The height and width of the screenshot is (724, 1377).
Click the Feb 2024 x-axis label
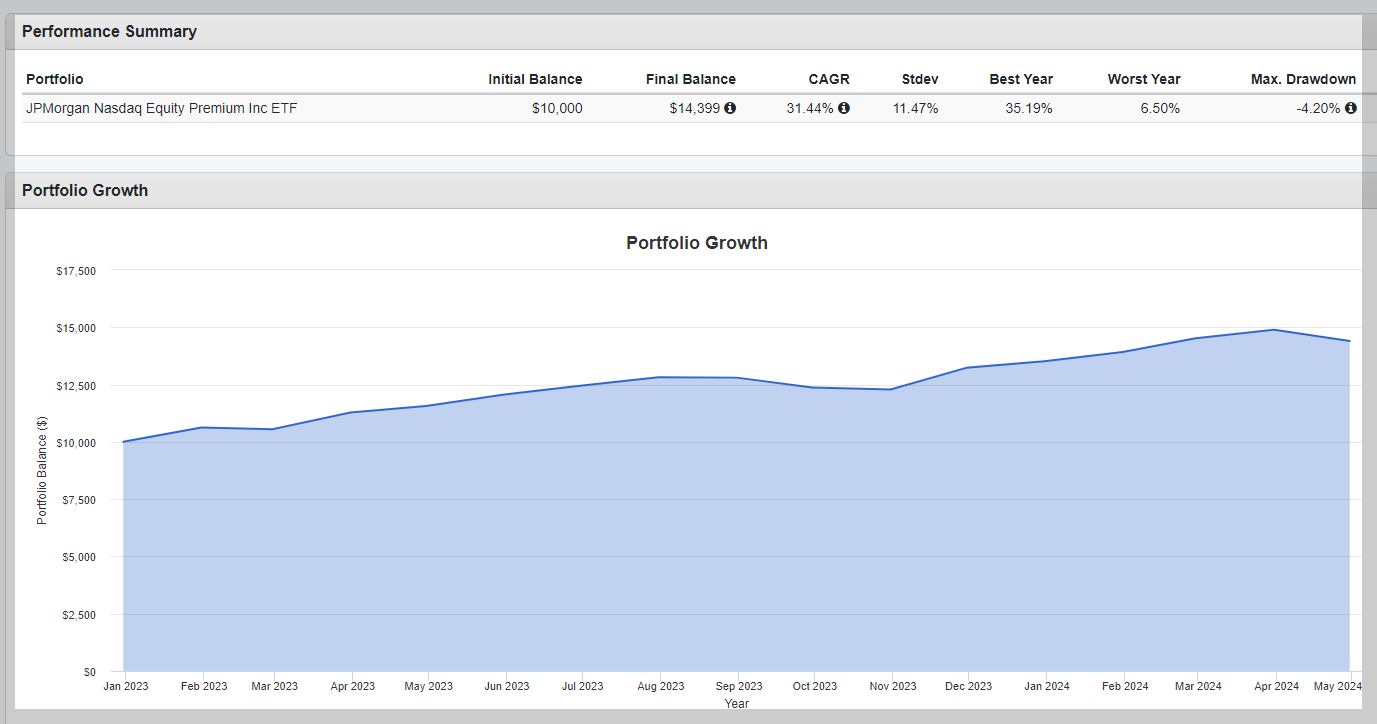(x=1124, y=686)
